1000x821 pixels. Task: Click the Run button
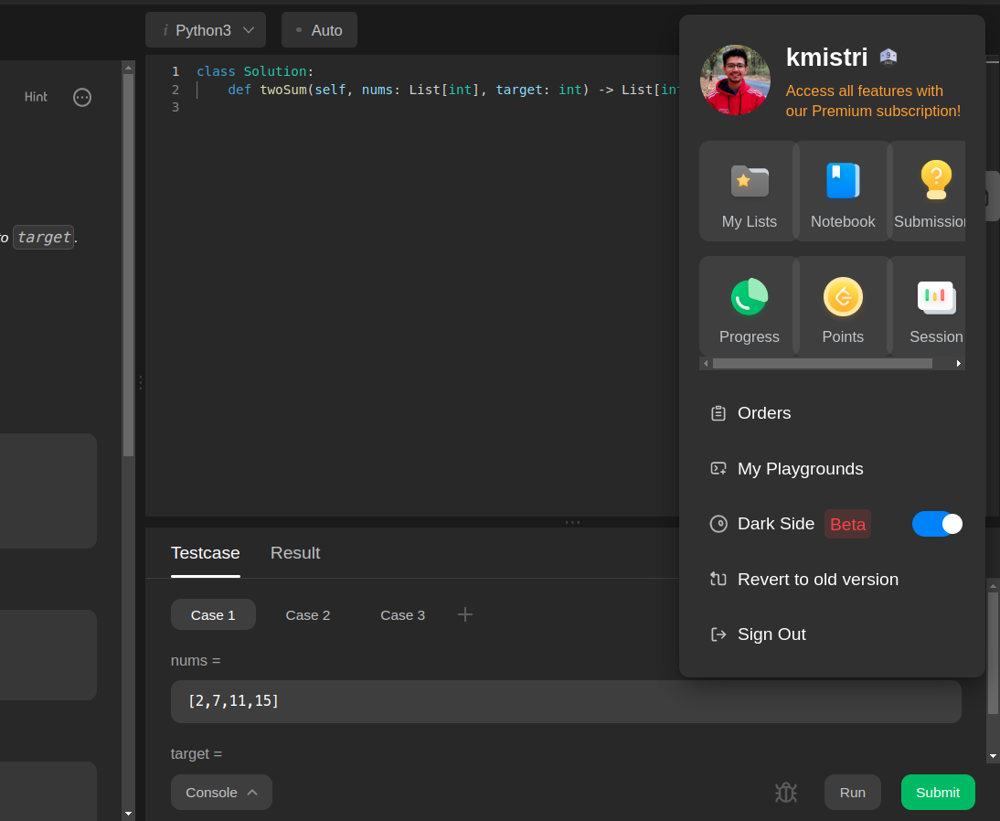pyautogui.click(x=852, y=792)
